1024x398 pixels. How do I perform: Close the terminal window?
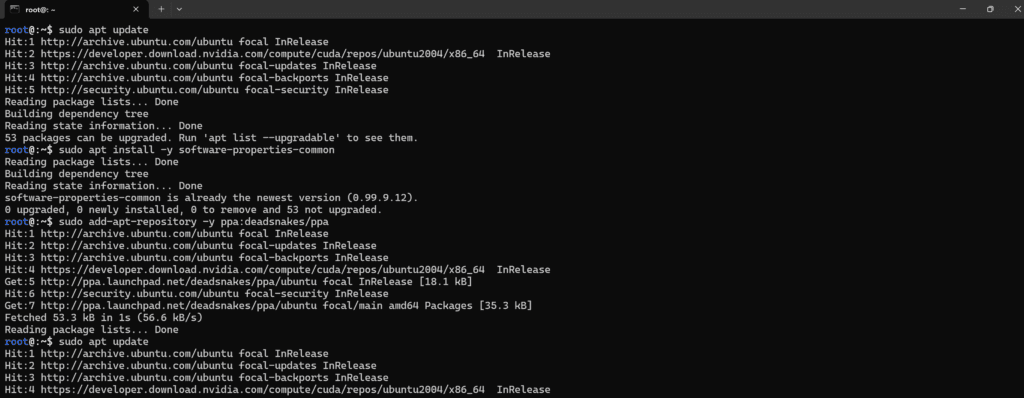point(1016,9)
